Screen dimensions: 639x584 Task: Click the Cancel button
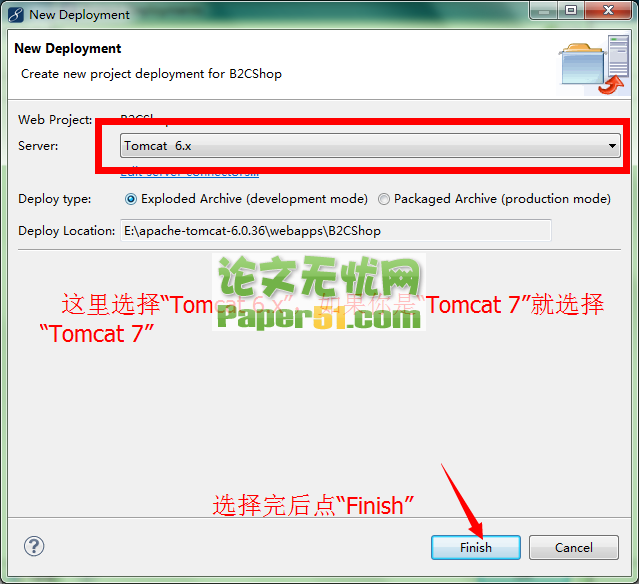click(x=574, y=547)
